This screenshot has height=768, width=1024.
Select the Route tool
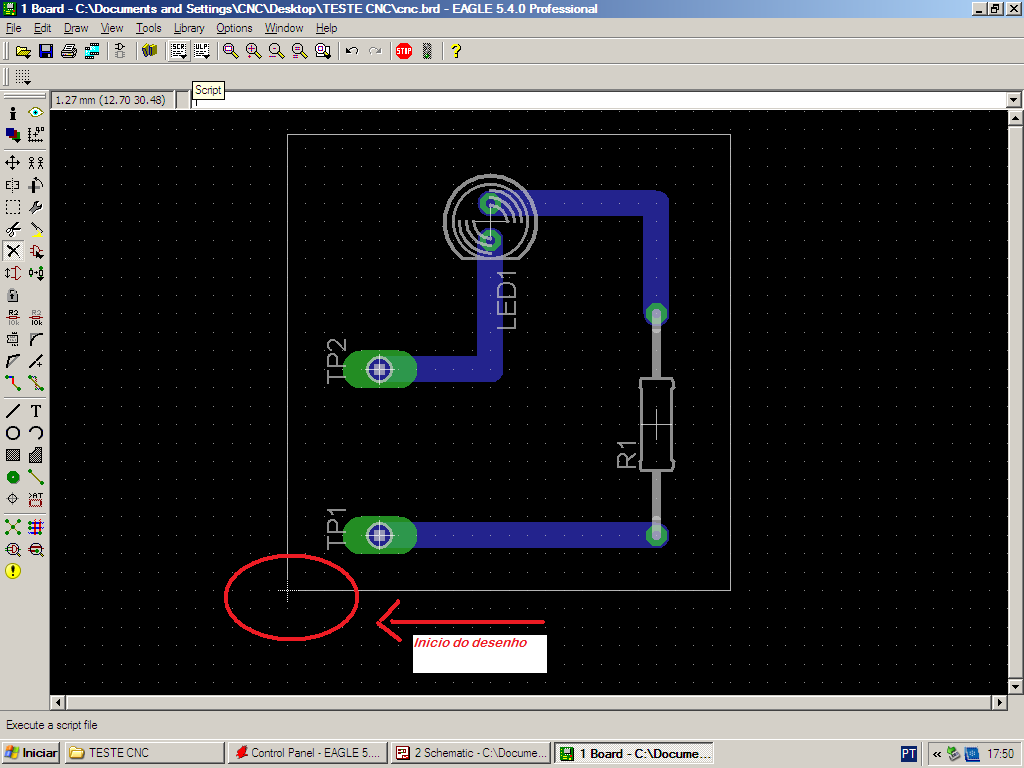(x=12, y=383)
